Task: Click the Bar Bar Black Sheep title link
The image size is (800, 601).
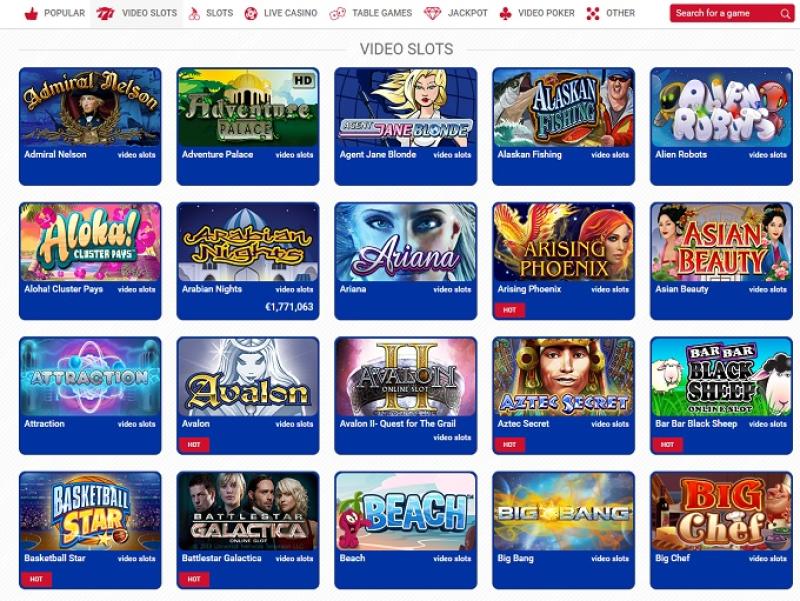Action: click(696, 423)
